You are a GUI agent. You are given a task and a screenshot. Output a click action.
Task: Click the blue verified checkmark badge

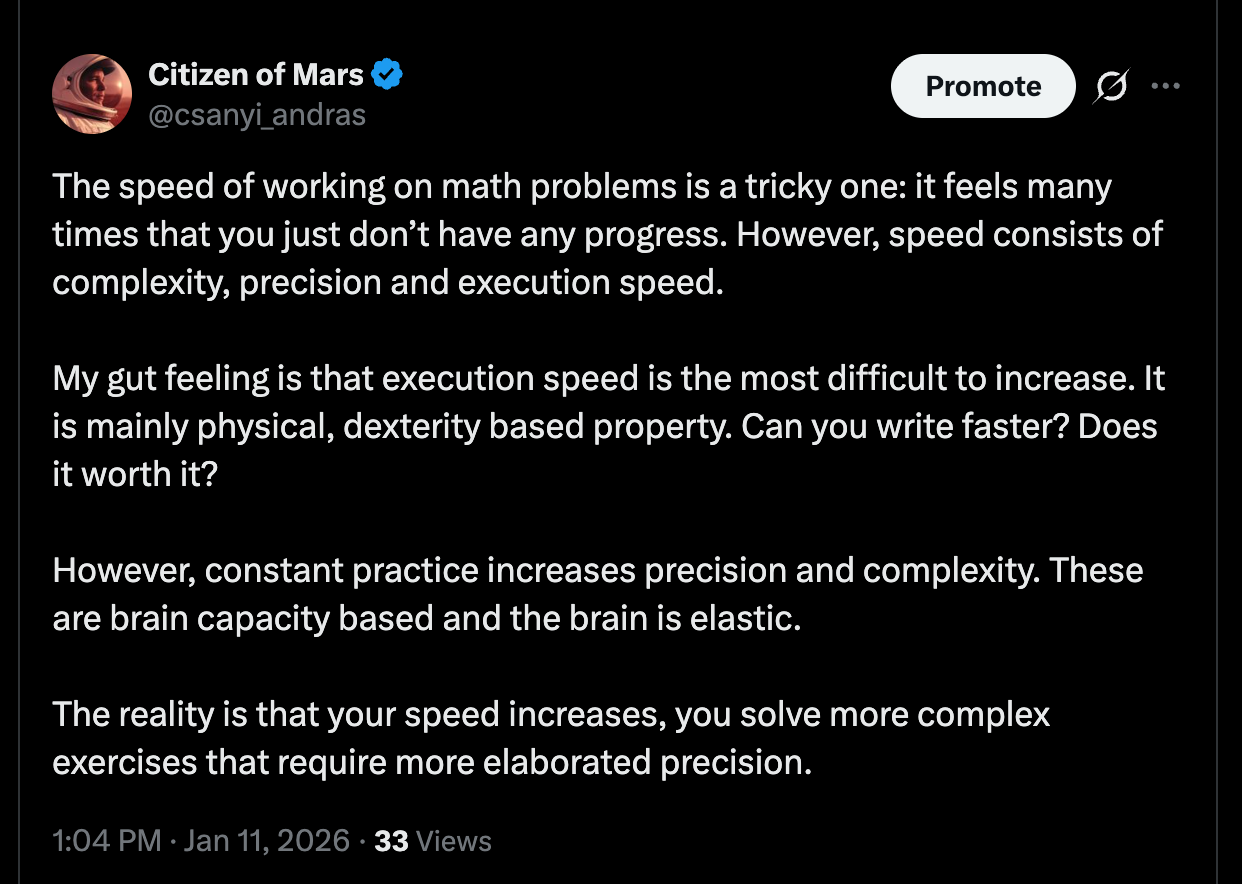coord(388,74)
